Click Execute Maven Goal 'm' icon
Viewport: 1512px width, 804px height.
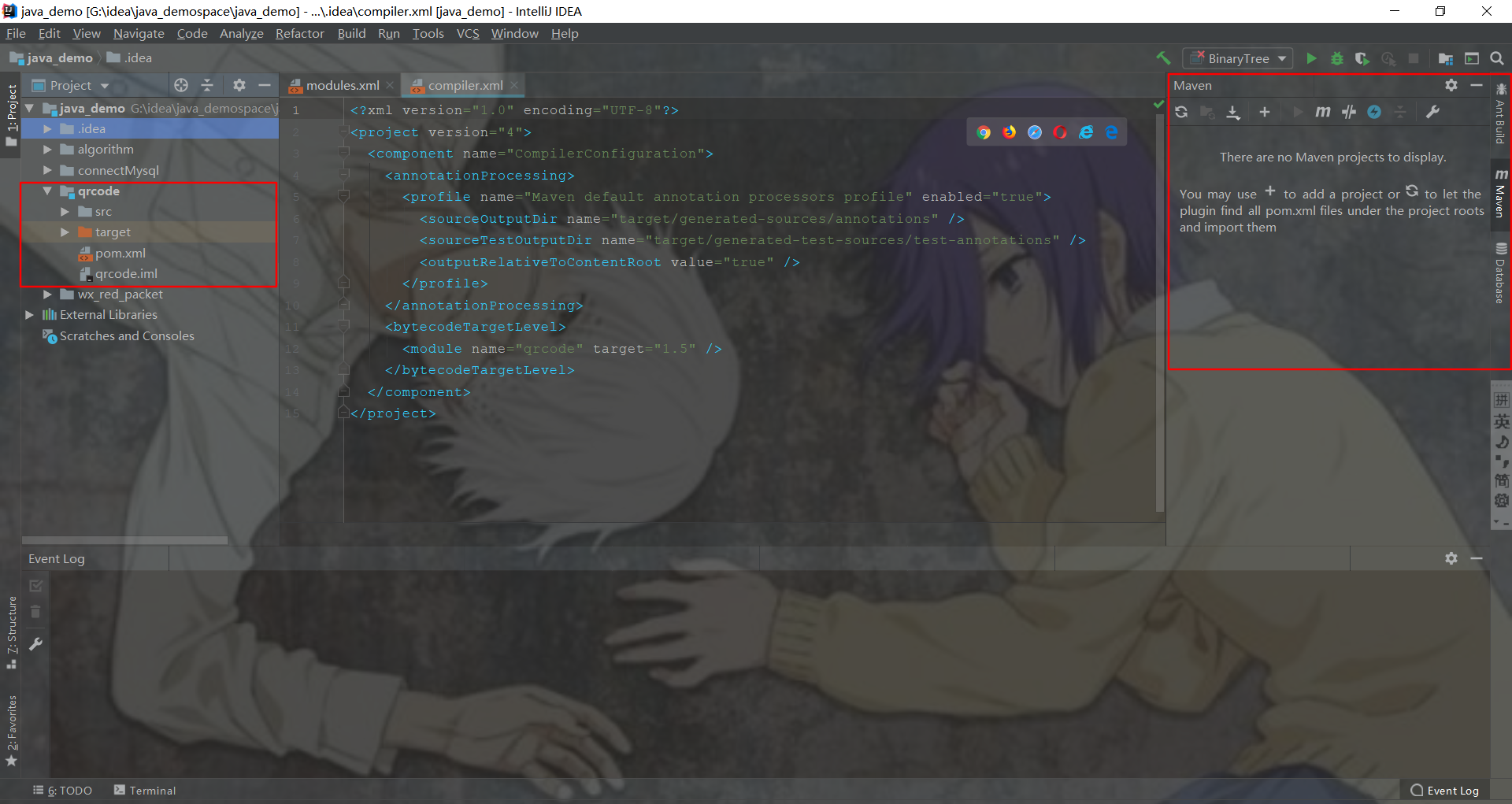pos(1323,112)
